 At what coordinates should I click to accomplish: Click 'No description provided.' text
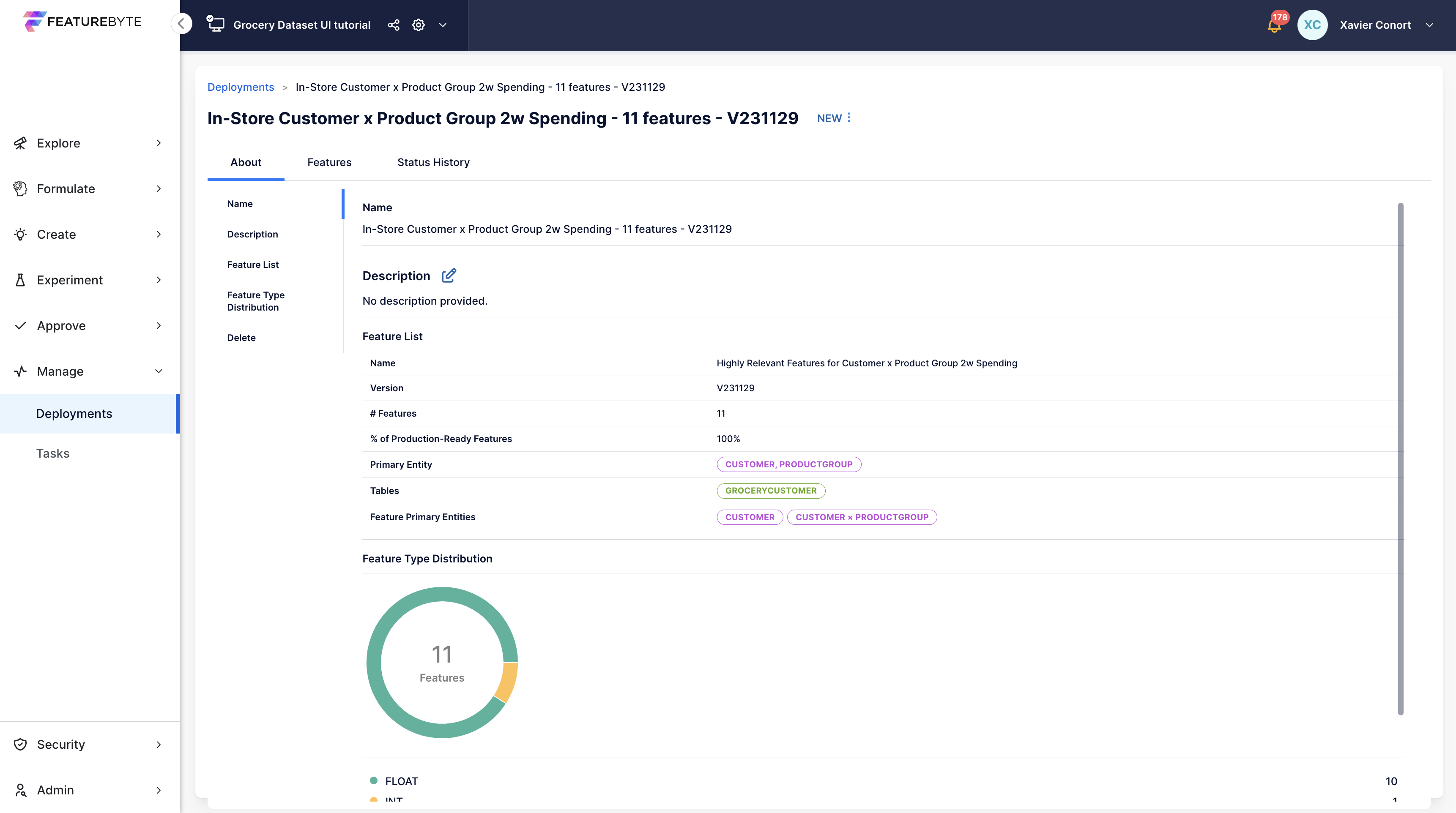click(x=424, y=301)
